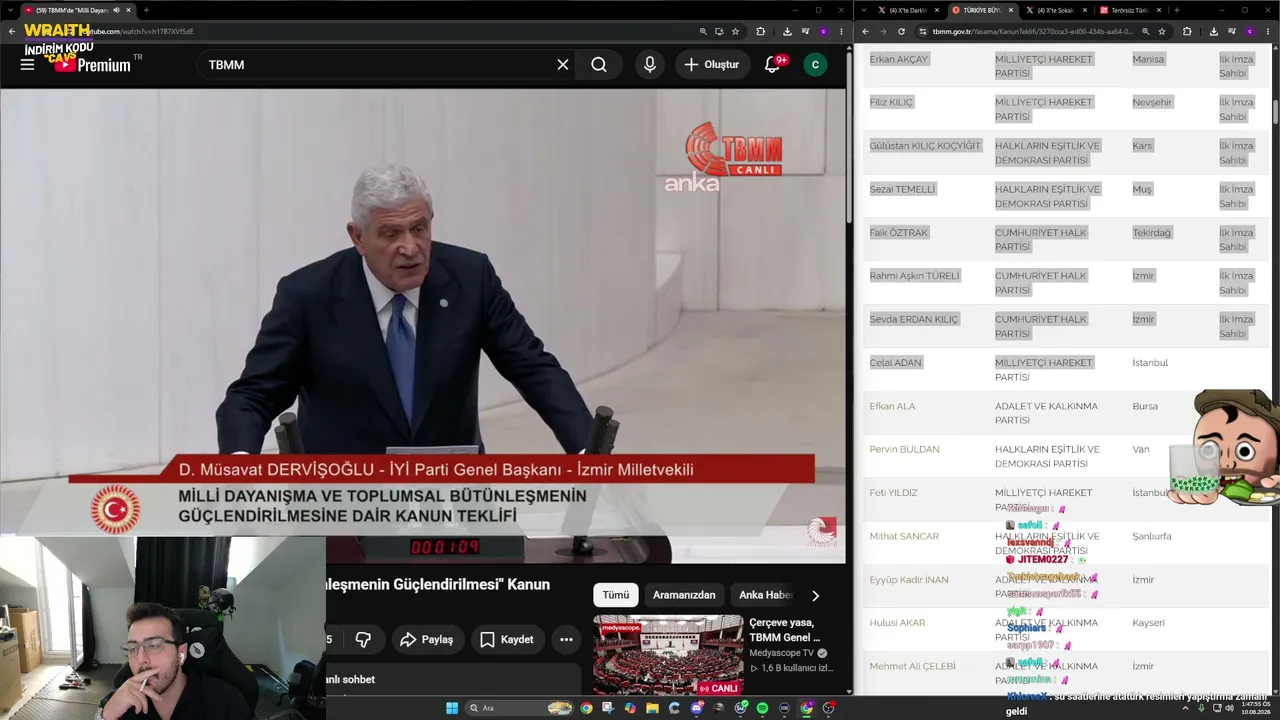
Task: Expand the tab search dropdown in YouTube window
Action: pos(9,10)
